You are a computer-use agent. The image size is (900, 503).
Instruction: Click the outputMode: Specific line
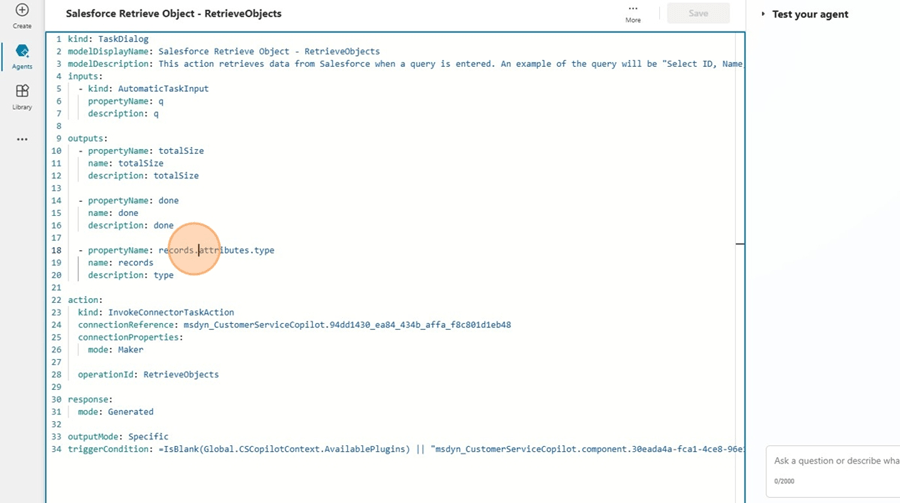[x=118, y=436]
